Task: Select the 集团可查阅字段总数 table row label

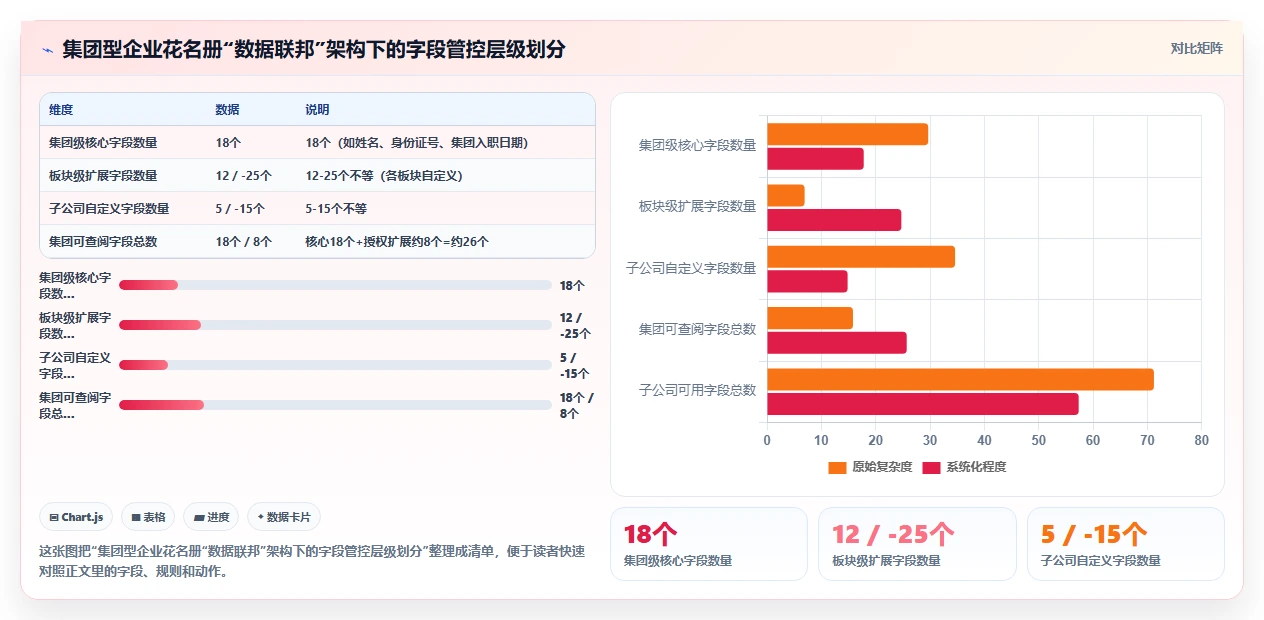Action: pyautogui.click(x=103, y=241)
